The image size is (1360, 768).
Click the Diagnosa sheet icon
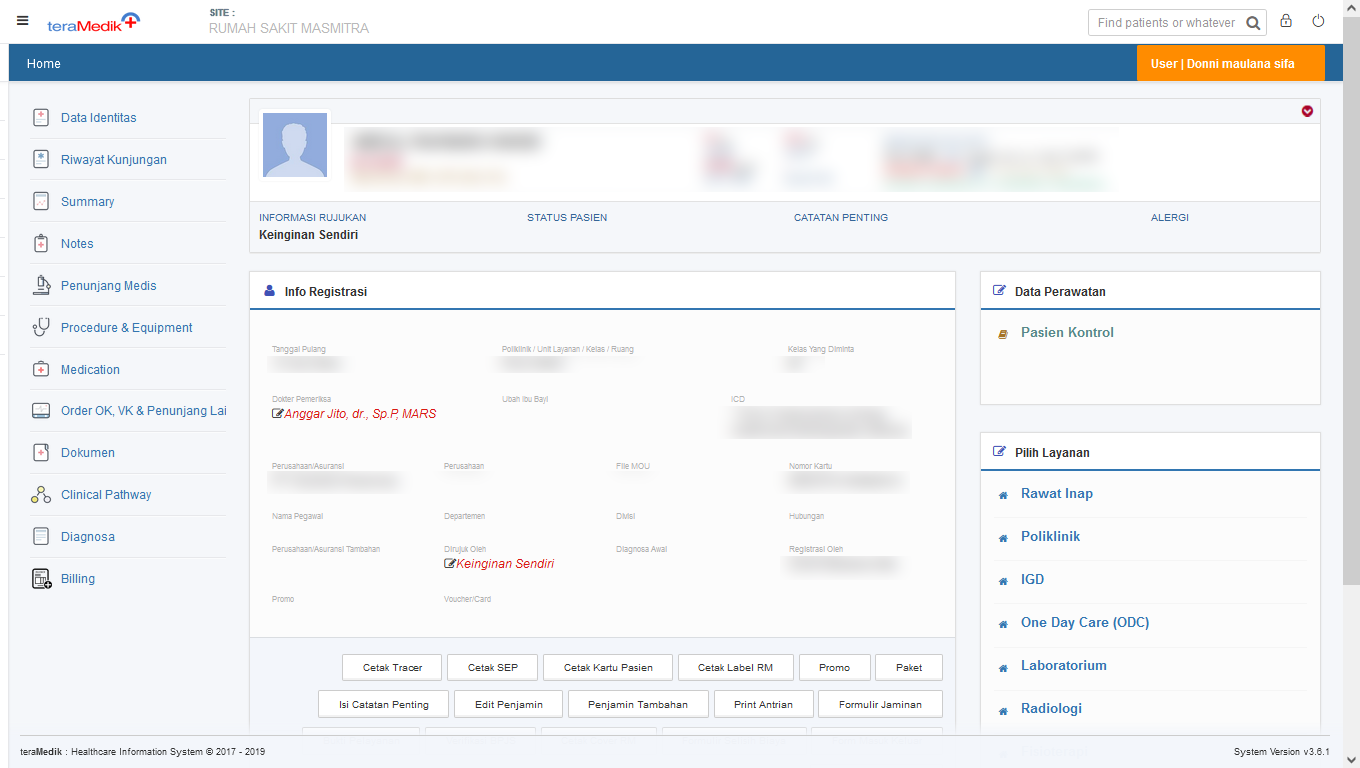[x=41, y=537]
